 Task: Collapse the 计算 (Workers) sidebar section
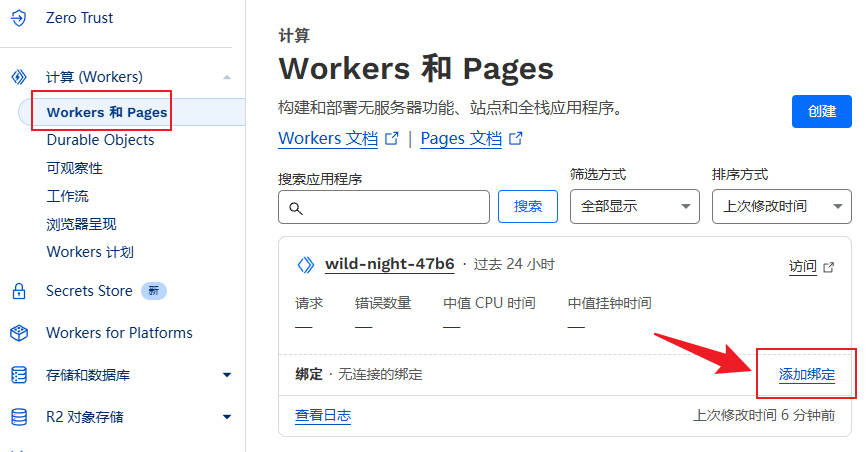point(227,77)
